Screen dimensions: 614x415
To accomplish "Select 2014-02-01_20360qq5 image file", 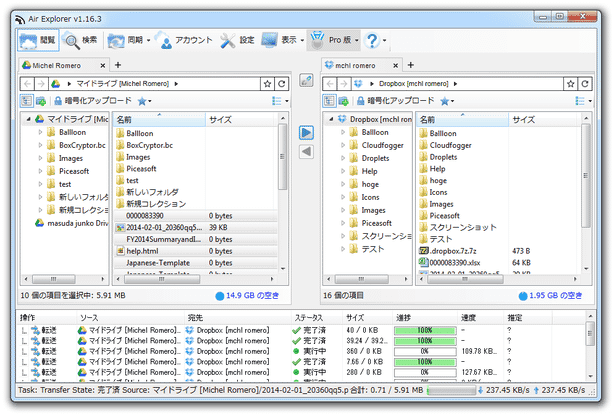I will [164, 227].
